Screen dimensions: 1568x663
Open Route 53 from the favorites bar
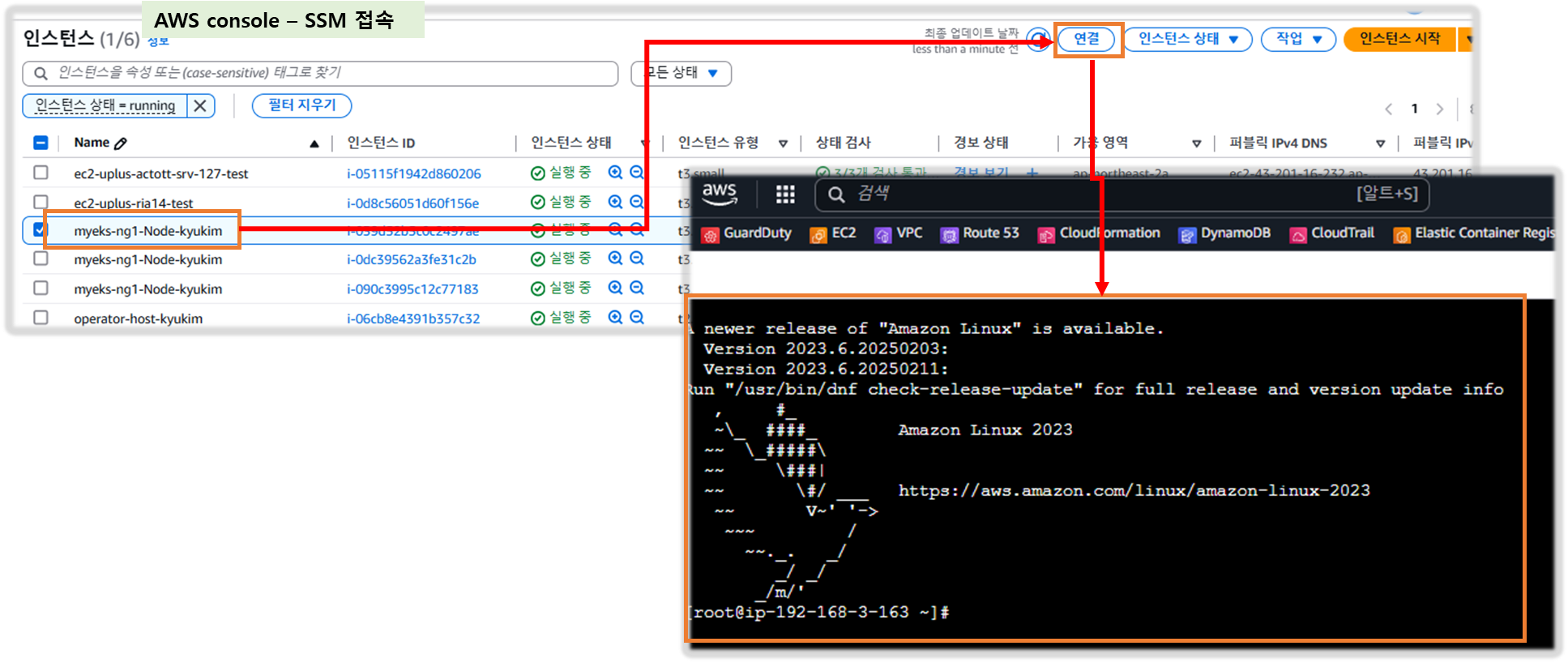coord(979,233)
